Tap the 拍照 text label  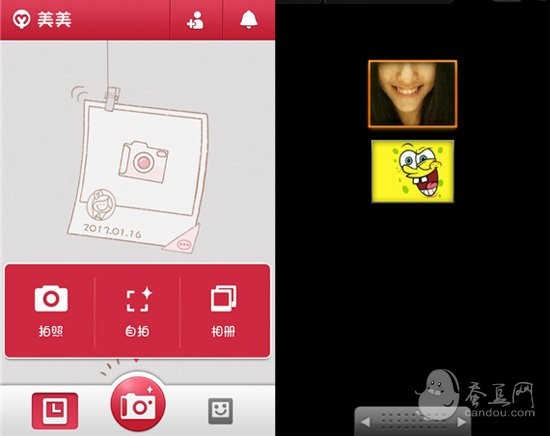click(51, 331)
